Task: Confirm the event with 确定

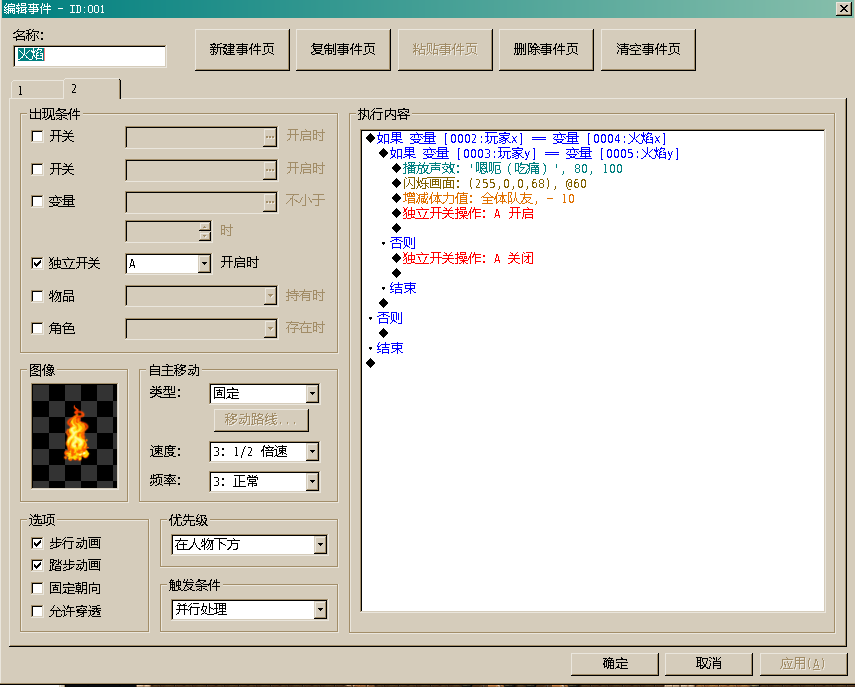Action: [615, 664]
